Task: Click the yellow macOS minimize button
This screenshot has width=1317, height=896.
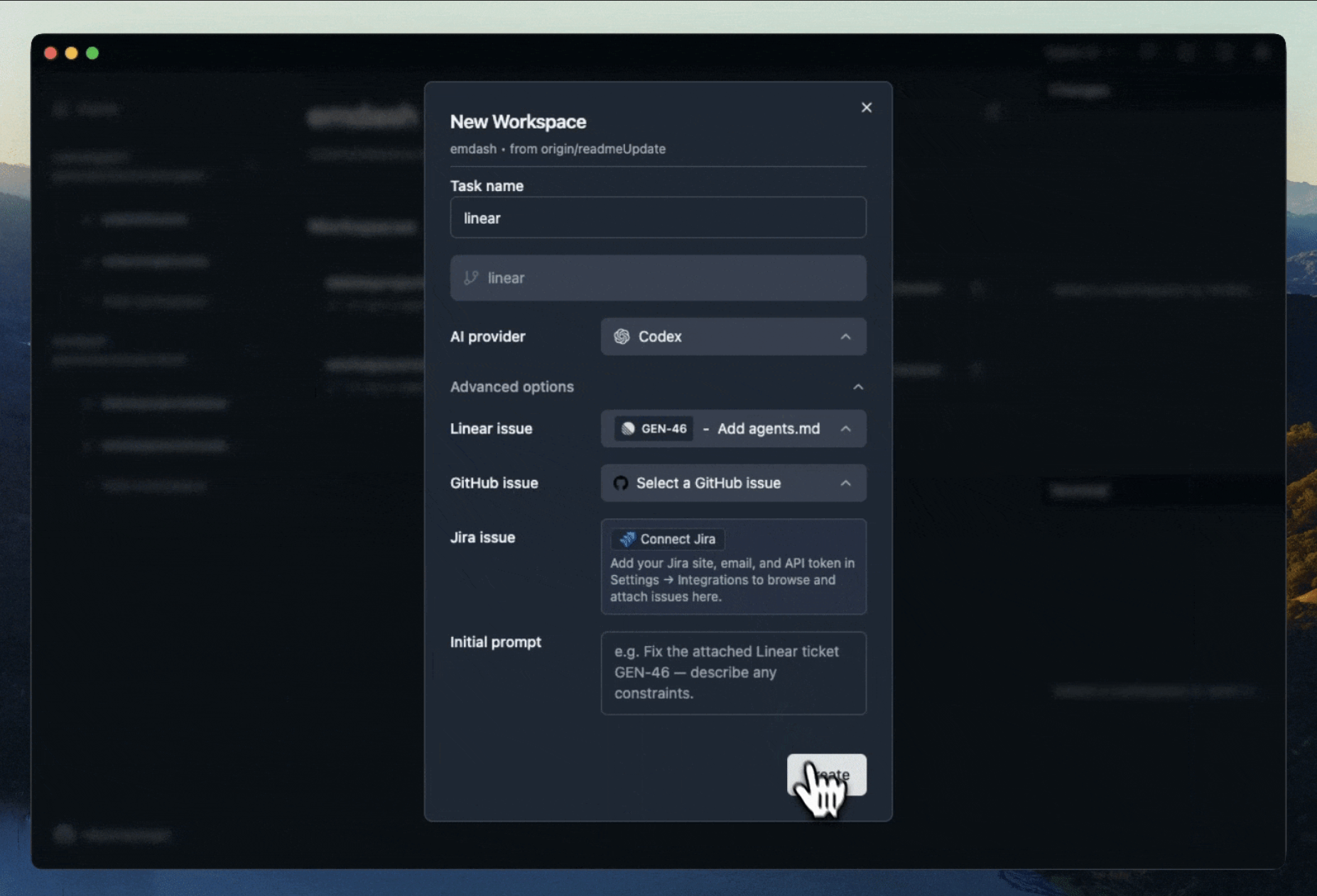Action: [71, 53]
